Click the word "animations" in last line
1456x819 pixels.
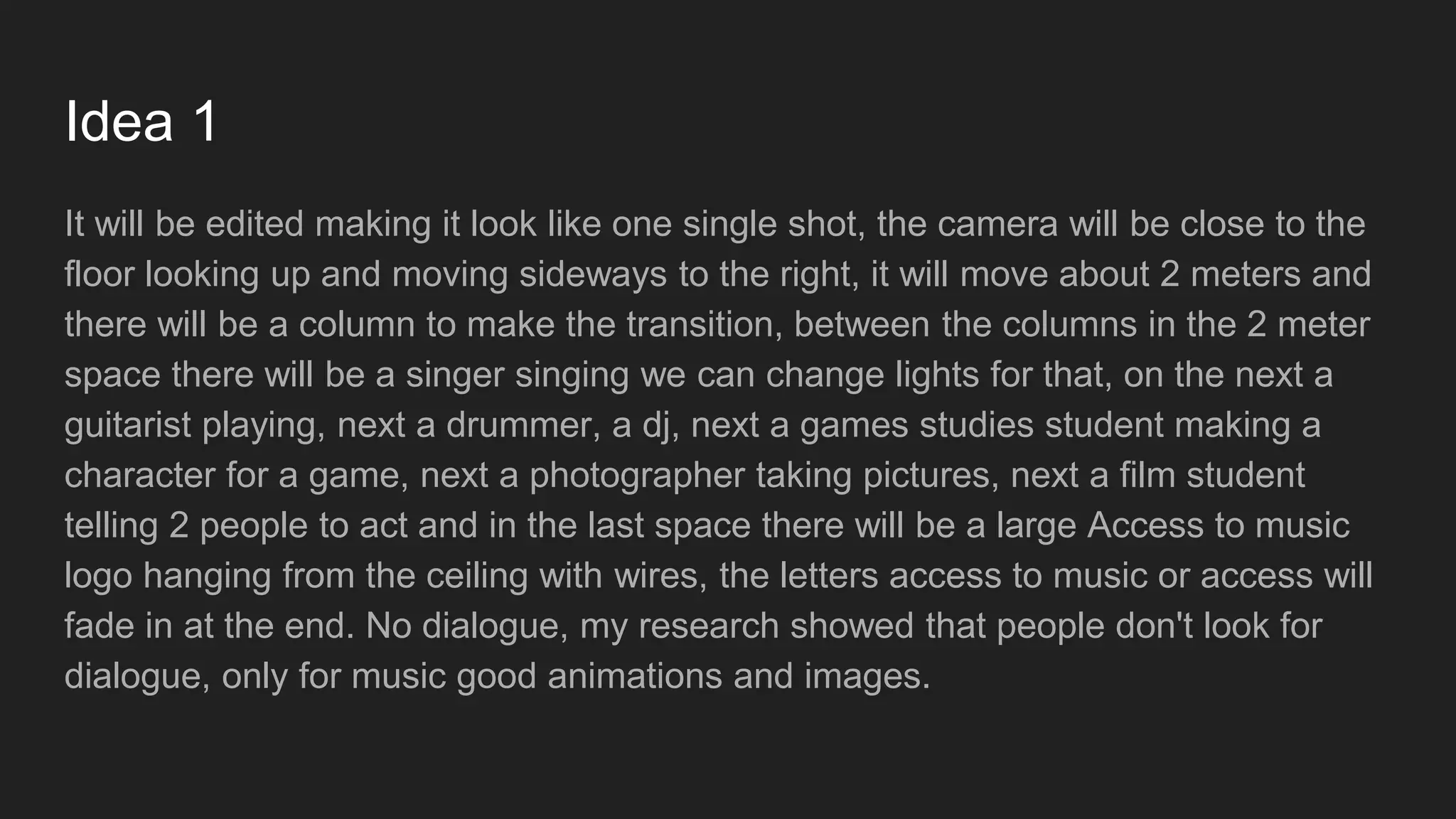click(635, 676)
